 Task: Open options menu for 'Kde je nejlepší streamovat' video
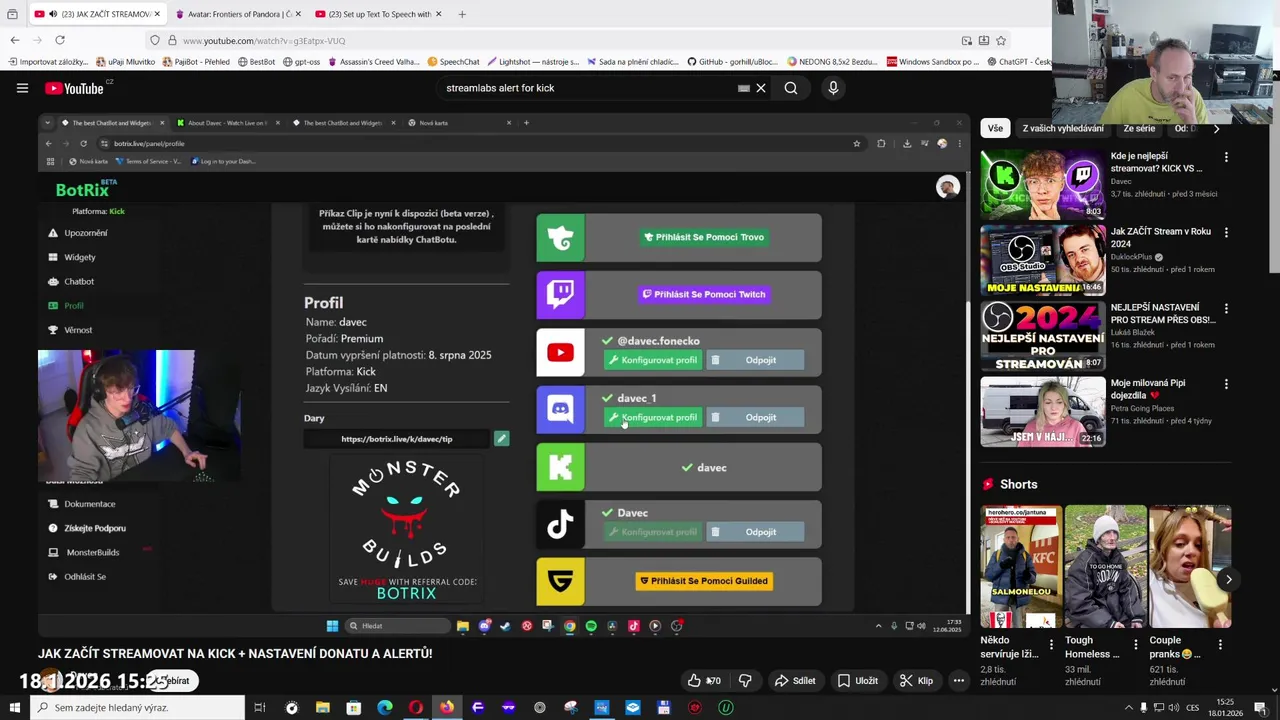[1226, 157]
